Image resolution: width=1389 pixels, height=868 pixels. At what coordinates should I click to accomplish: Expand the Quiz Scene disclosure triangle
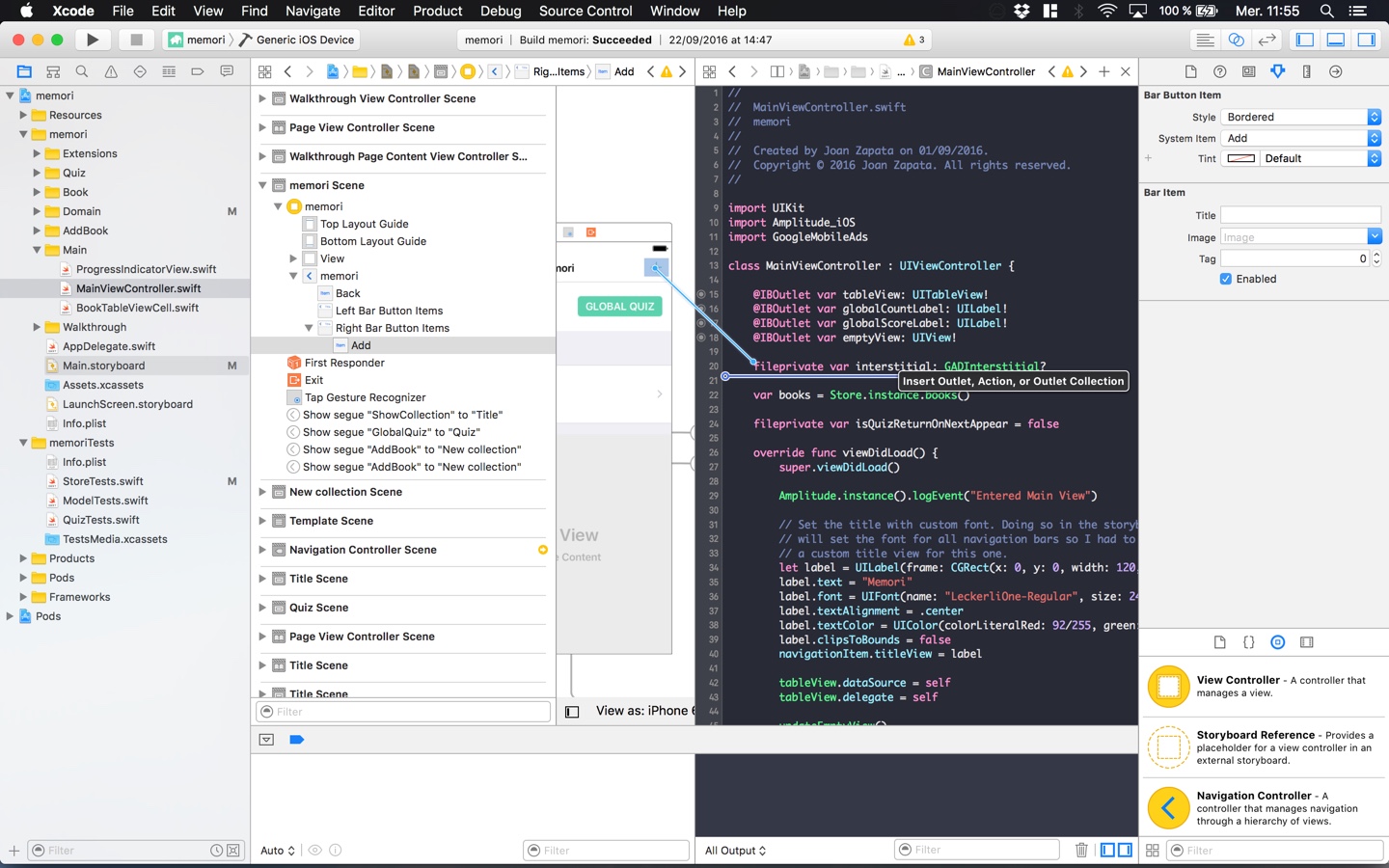tap(262, 608)
